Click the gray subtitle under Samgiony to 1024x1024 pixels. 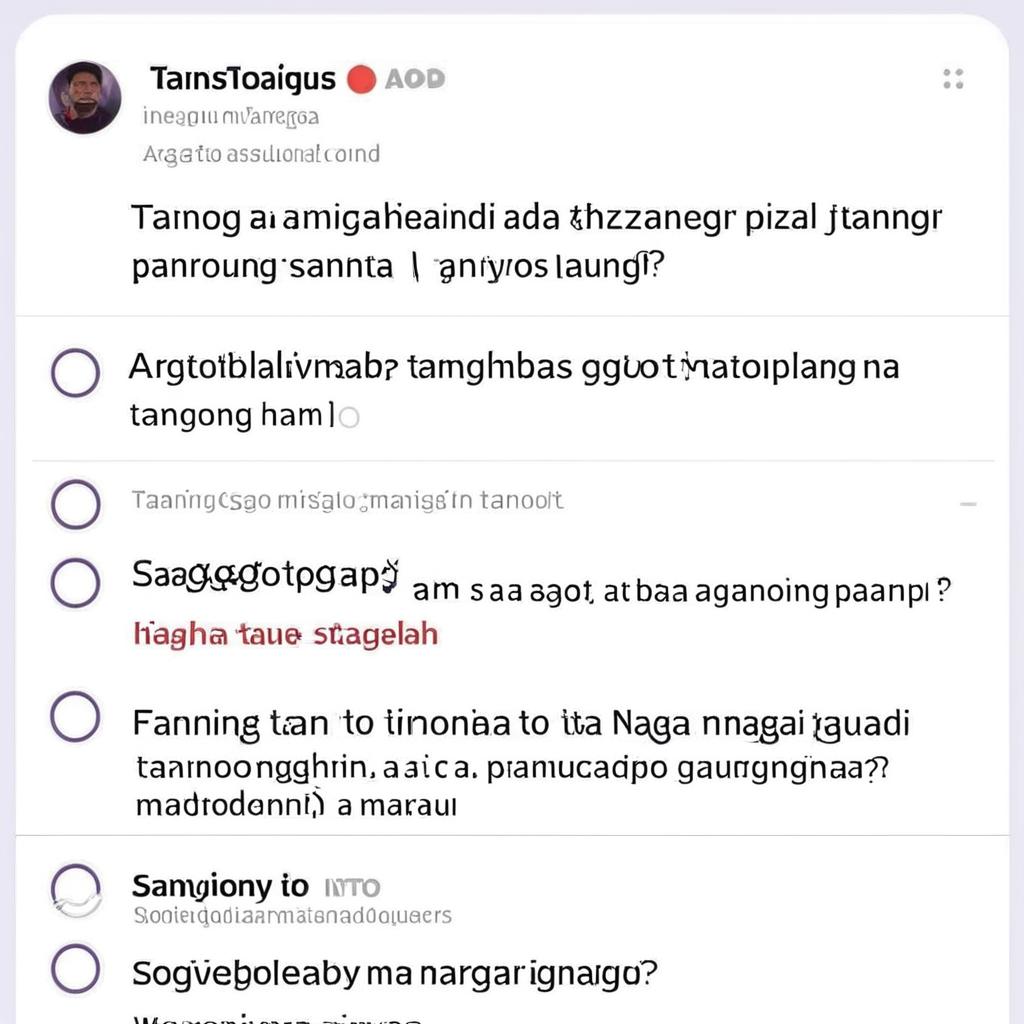tap(292, 916)
